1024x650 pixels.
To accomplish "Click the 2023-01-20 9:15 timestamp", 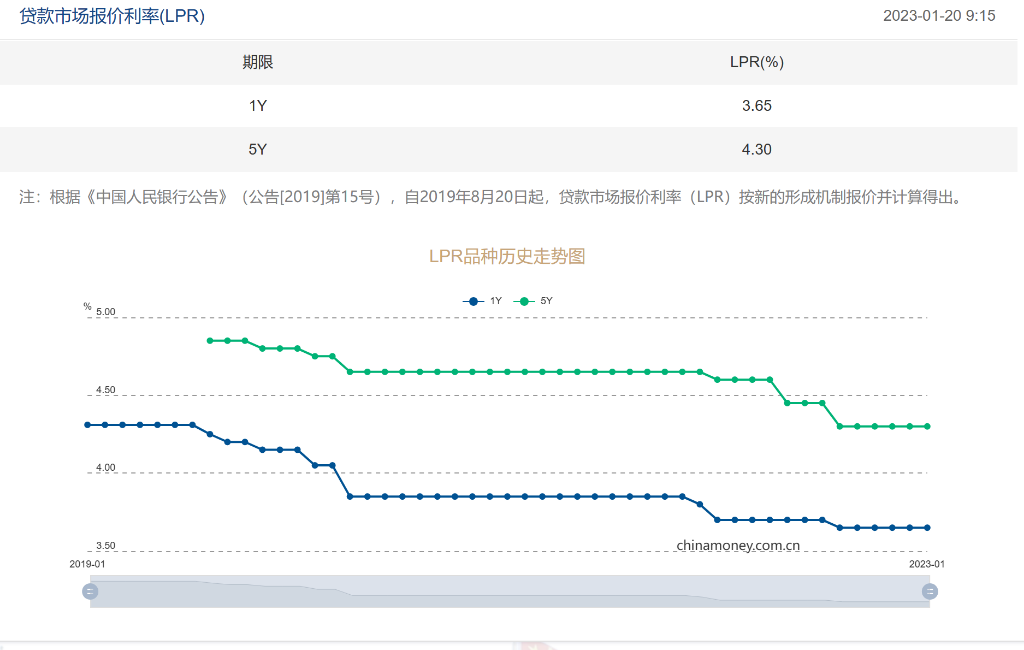I will tap(939, 16).
